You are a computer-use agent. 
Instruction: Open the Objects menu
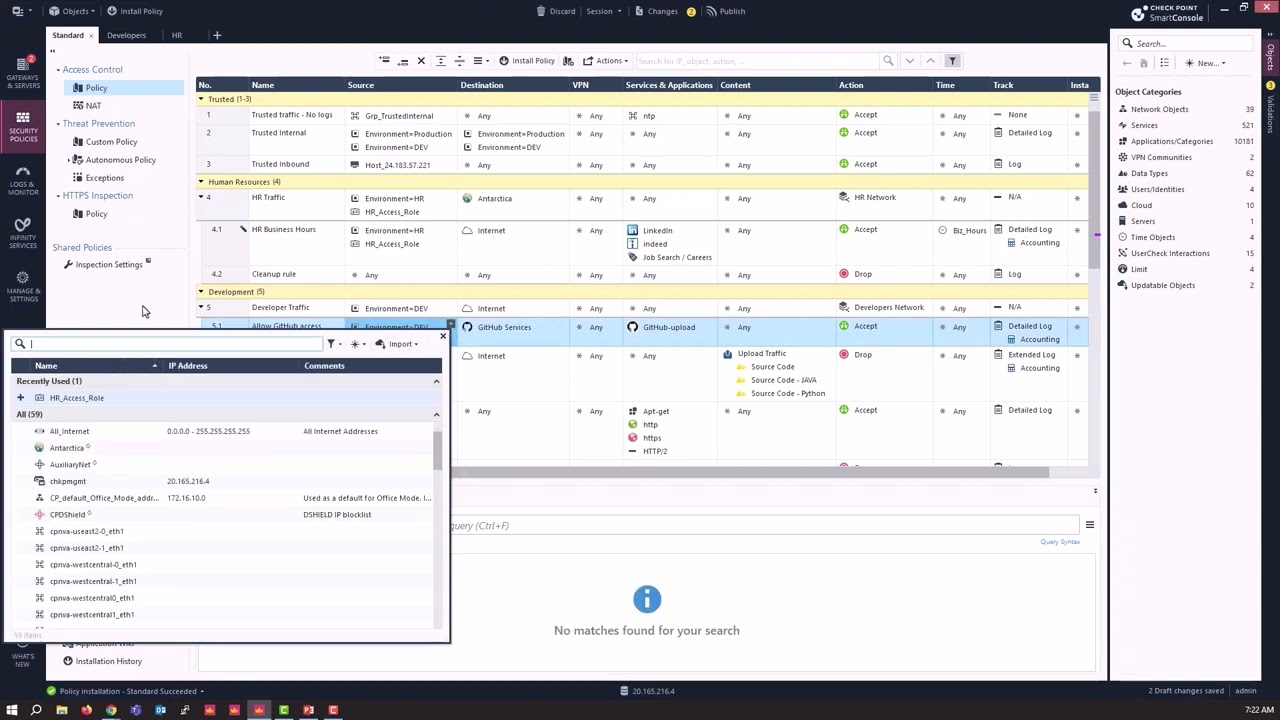tap(72, 11)
